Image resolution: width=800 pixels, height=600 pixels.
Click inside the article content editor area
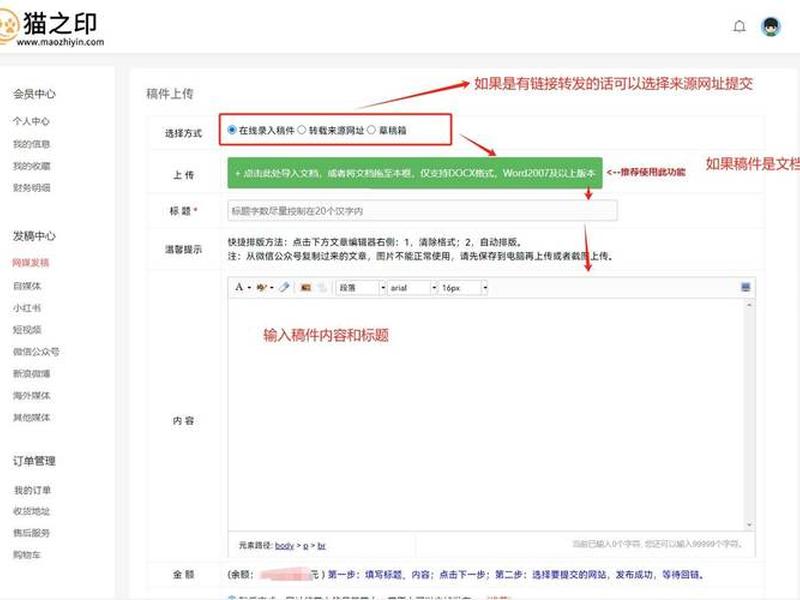(486, 413)
